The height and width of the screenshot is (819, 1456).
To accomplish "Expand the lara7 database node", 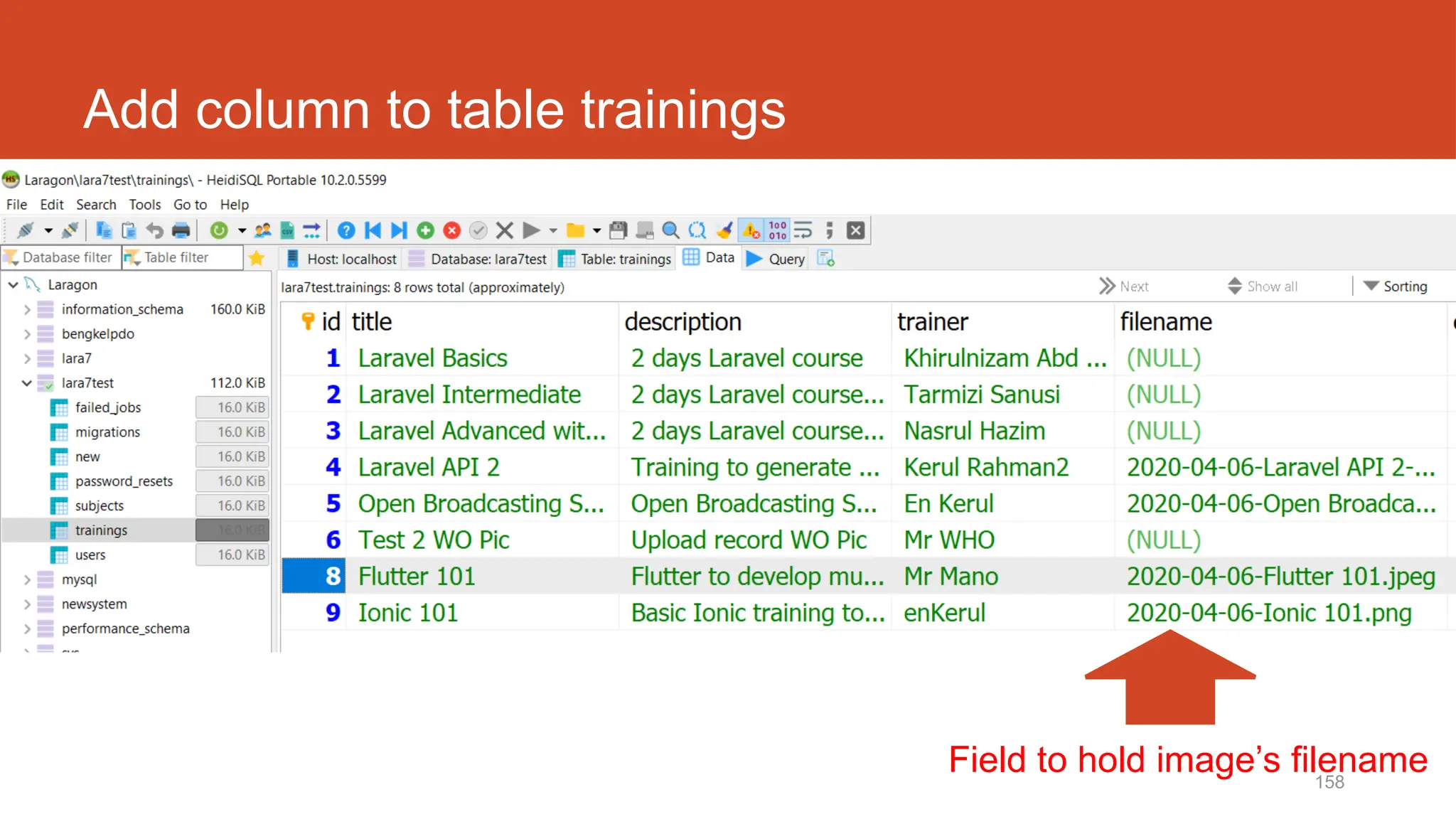I will point(27,358).
